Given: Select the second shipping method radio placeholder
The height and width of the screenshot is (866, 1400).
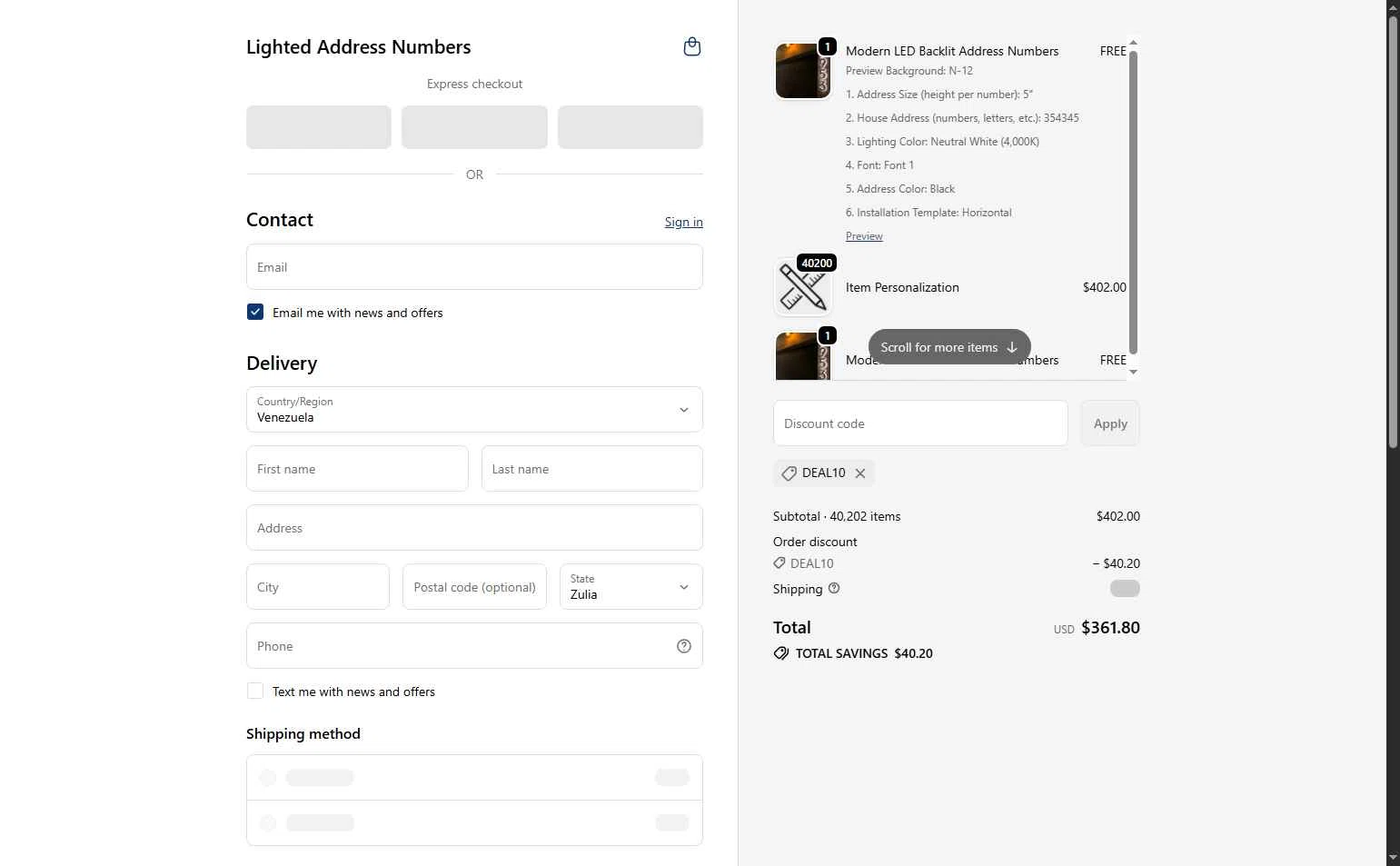Looking at the screenshot, I should coord(268,823).
